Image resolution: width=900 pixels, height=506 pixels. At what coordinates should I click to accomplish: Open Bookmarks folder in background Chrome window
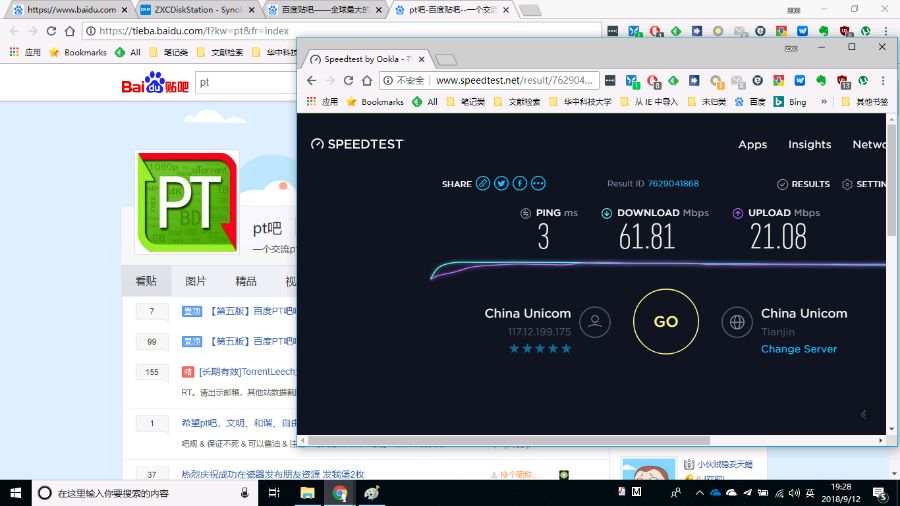click(78, 52)
